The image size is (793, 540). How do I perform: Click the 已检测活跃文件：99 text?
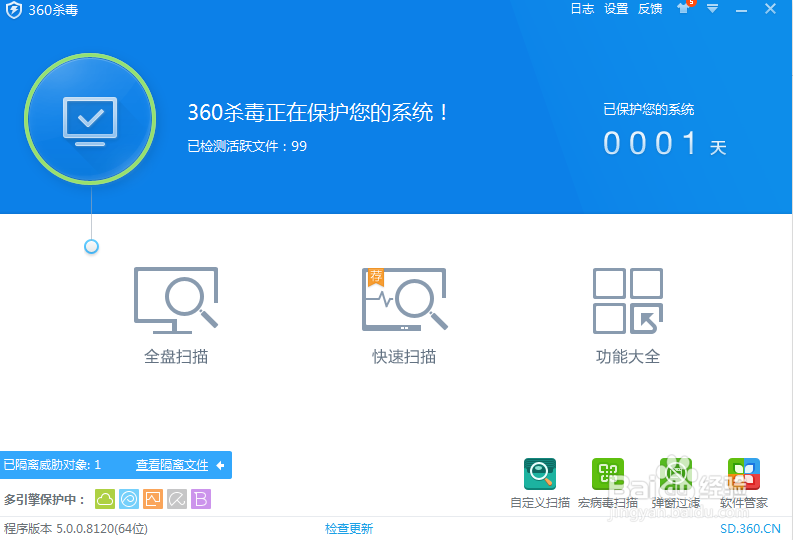[x=247, y=146]
